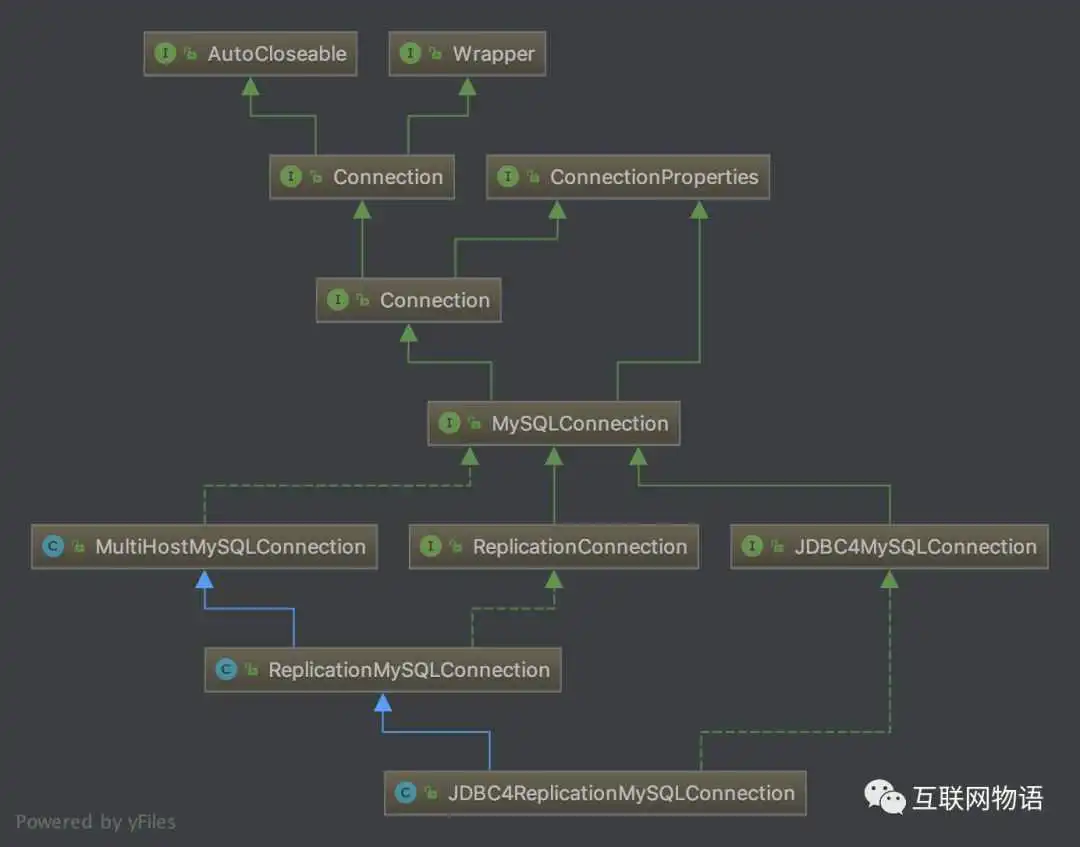Select the lower Connection interface node

click(x=408, y=300)
